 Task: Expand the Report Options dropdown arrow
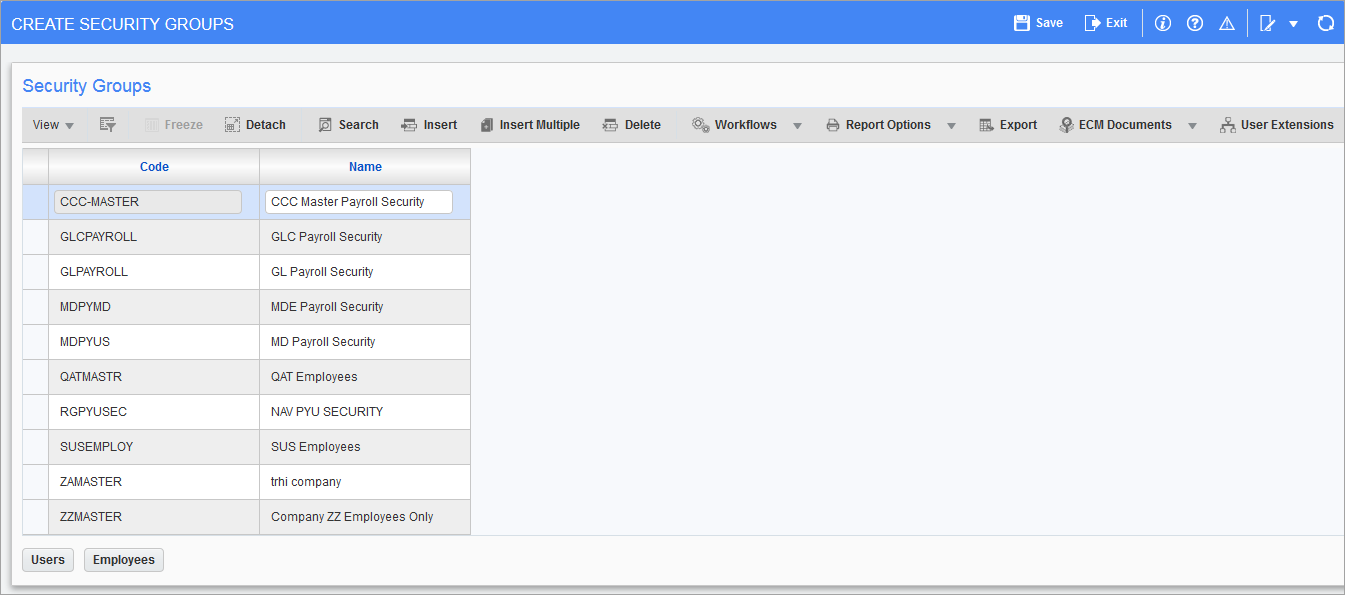951,126
